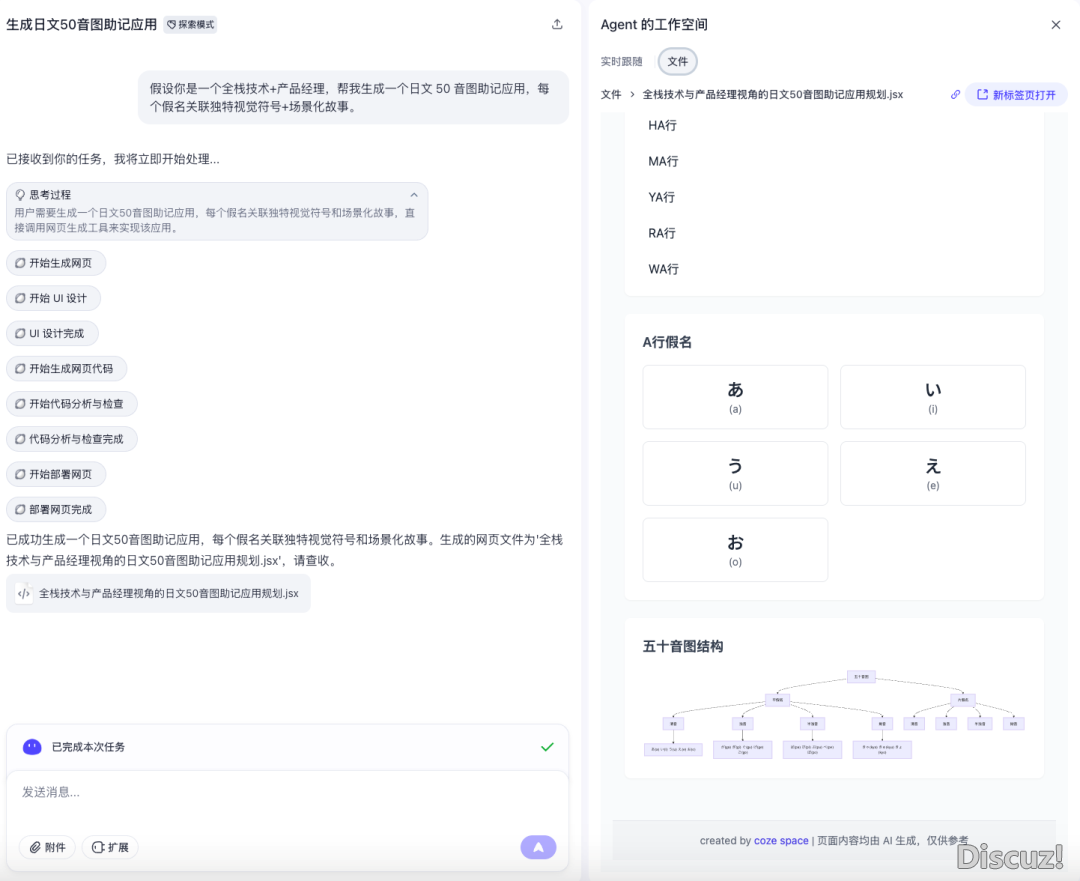
Task: Click the step icon beside 部署网页完成
Action: click(20, 509)
